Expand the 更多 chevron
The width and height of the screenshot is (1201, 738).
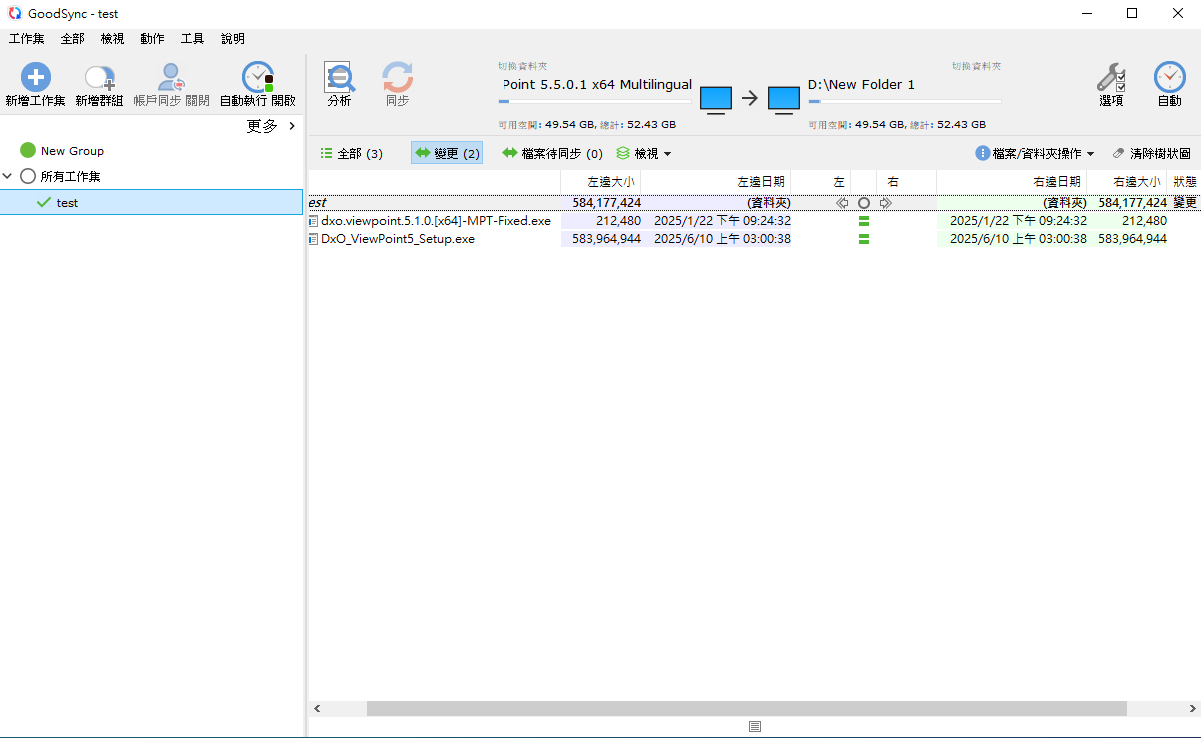[292, 126]
